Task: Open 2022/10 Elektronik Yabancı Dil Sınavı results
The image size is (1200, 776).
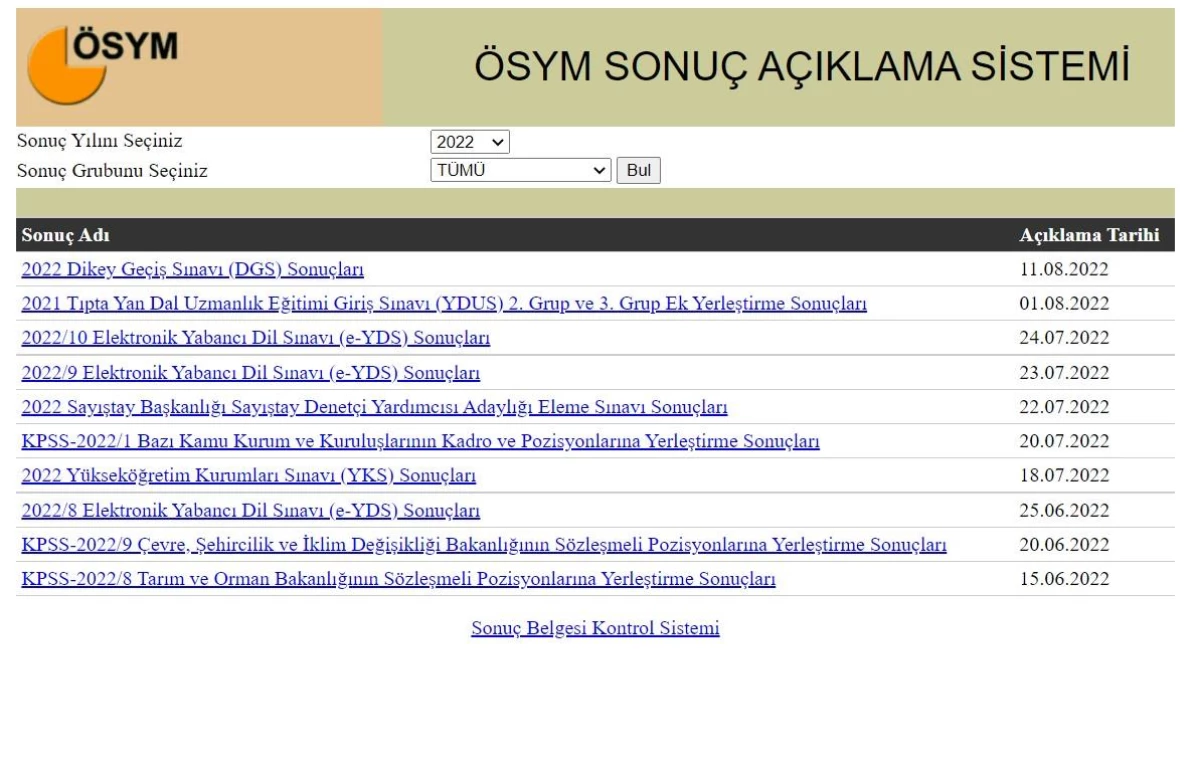Action: (255, 338)
